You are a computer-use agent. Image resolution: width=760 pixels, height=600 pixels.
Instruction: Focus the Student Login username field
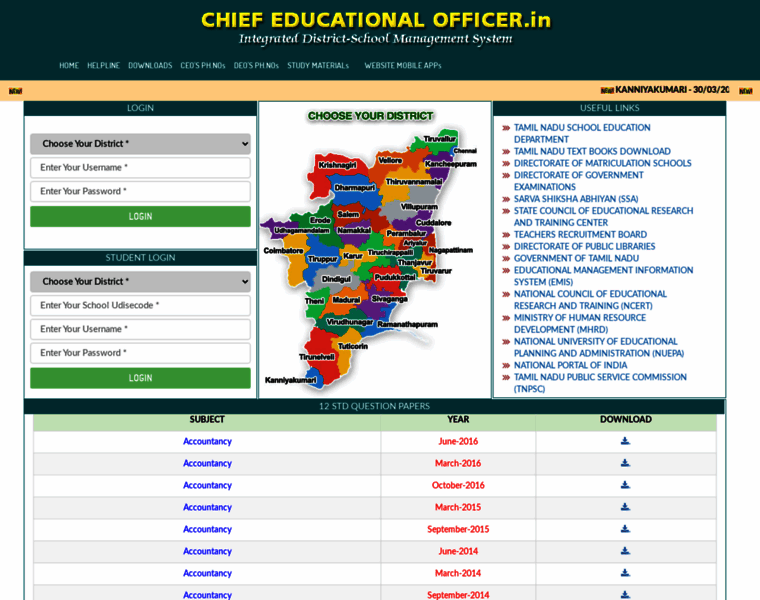click(140, 329)
